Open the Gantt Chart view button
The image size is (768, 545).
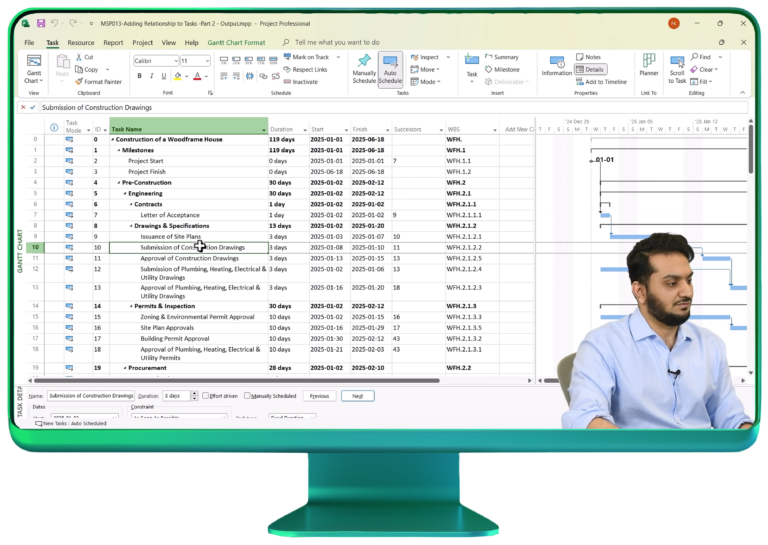click(34, 69)
